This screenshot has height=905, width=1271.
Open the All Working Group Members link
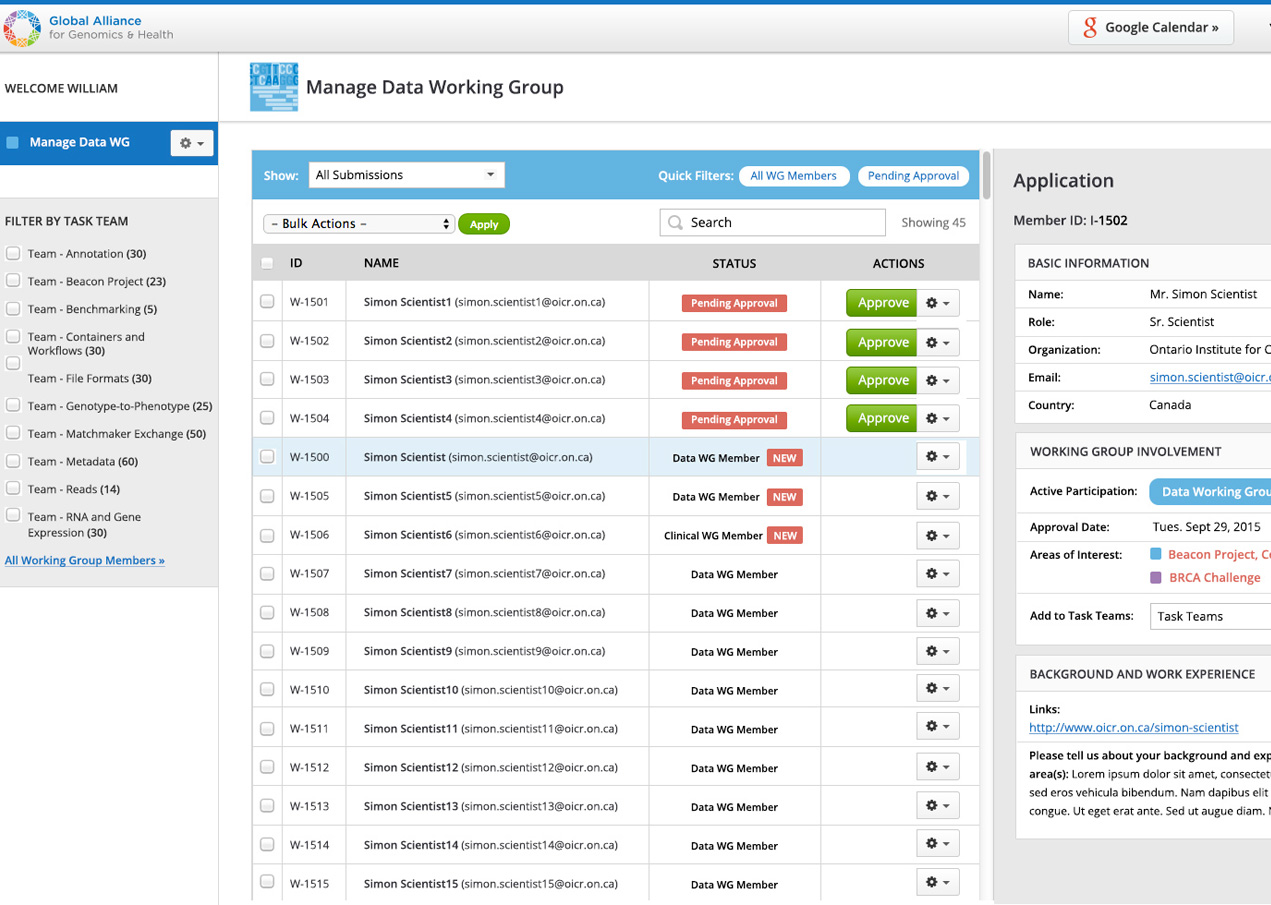(85, 560)
